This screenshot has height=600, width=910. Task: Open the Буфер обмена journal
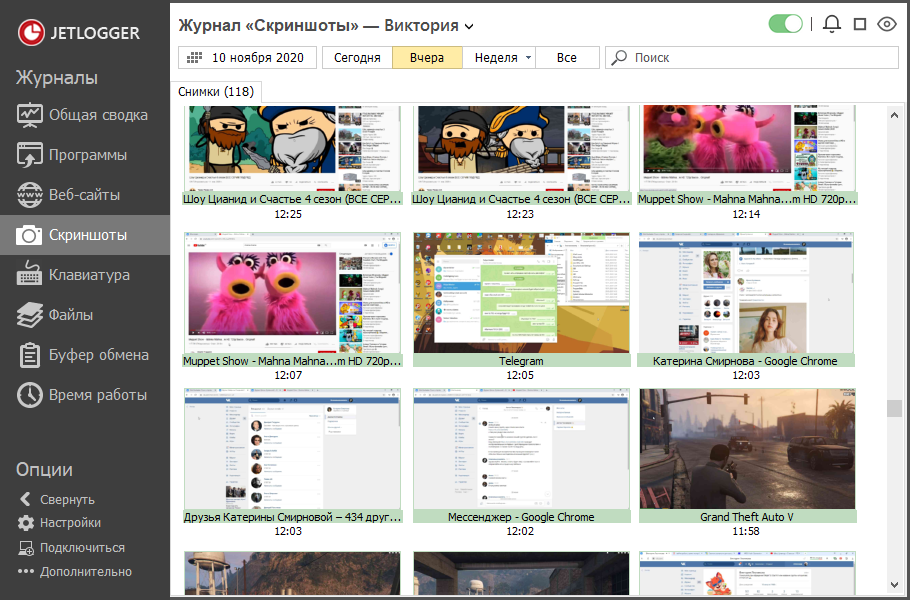point(85,355)
